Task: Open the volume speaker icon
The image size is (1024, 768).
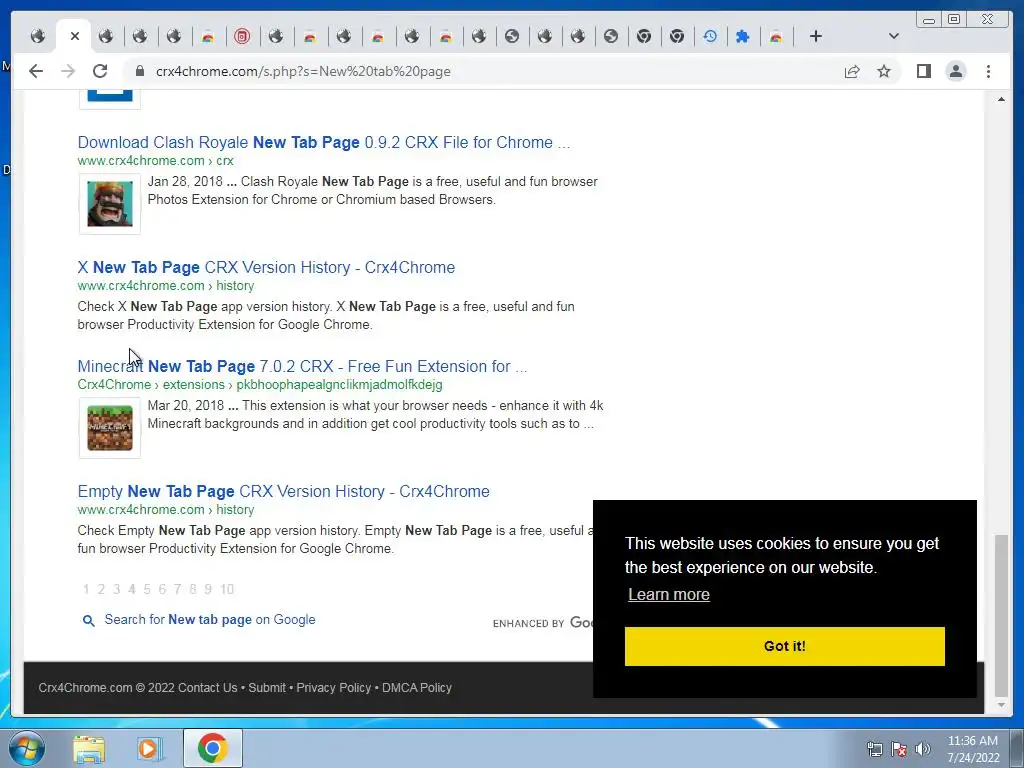Action: click(x=922, y=749)
